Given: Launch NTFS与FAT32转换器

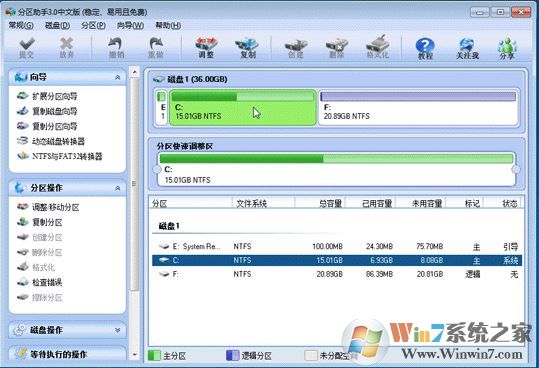Looking at the screenshot, I should tap(59, 156).
